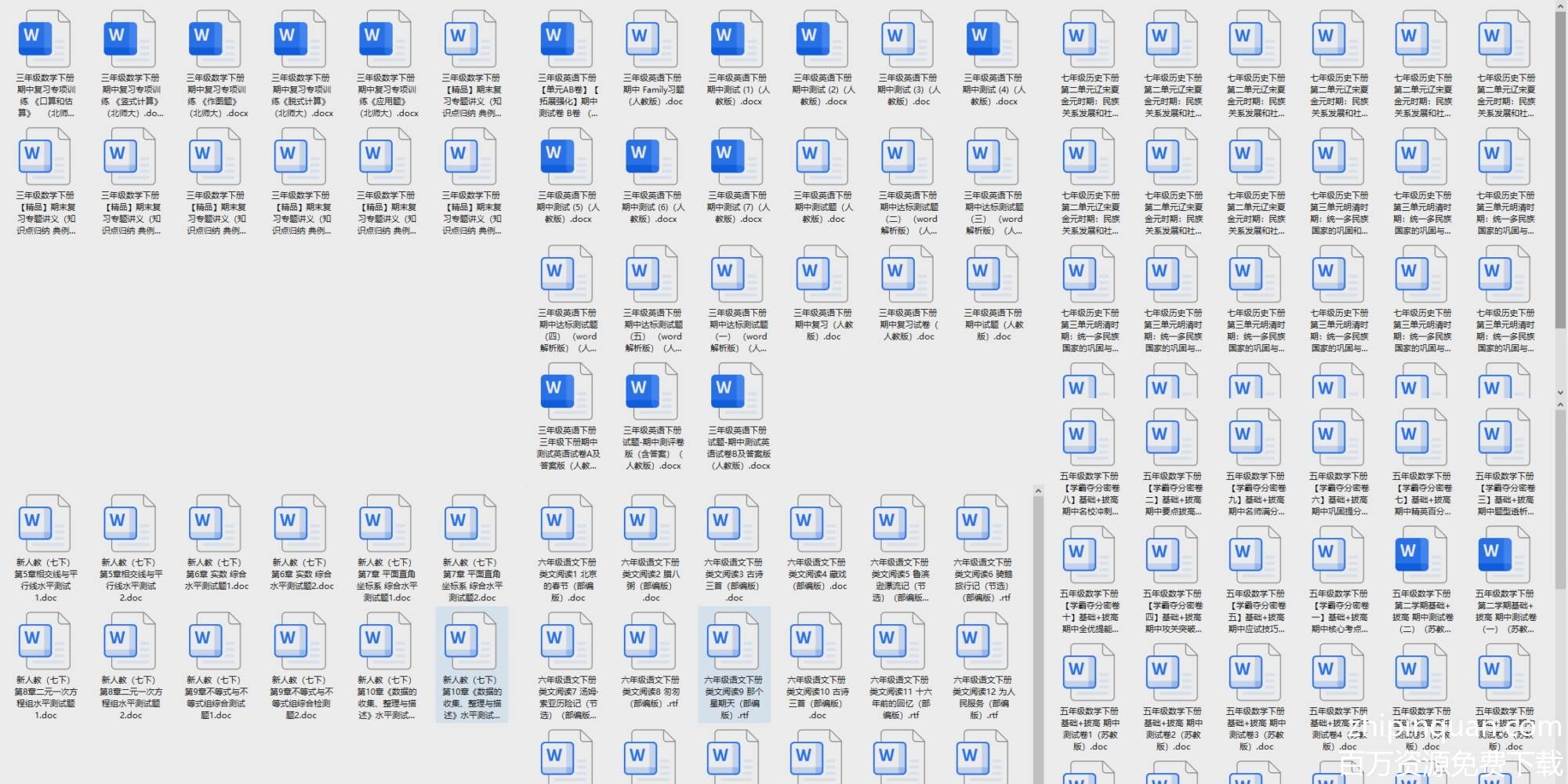Select 三年级数学 脱式计算 document
Image resolution: width=1568 pixels, height=784 pixels.
coord(300,41)
